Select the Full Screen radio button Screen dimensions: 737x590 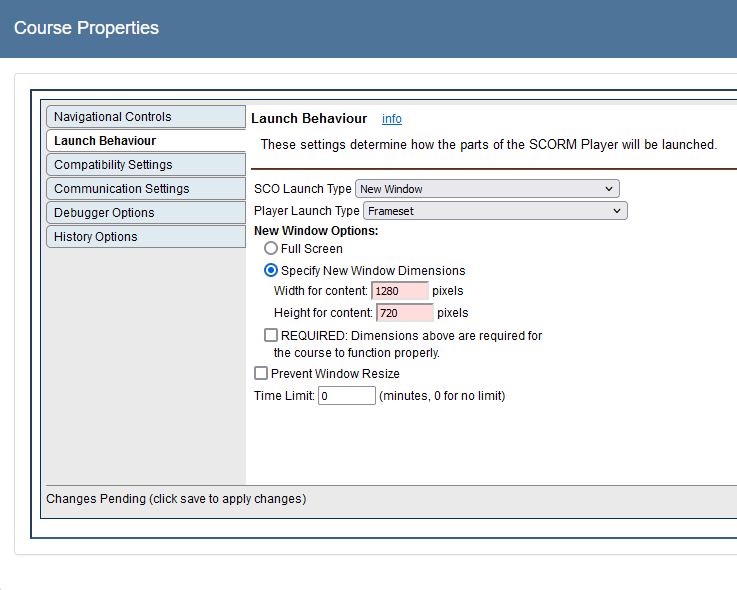click(x=271, y=249)
